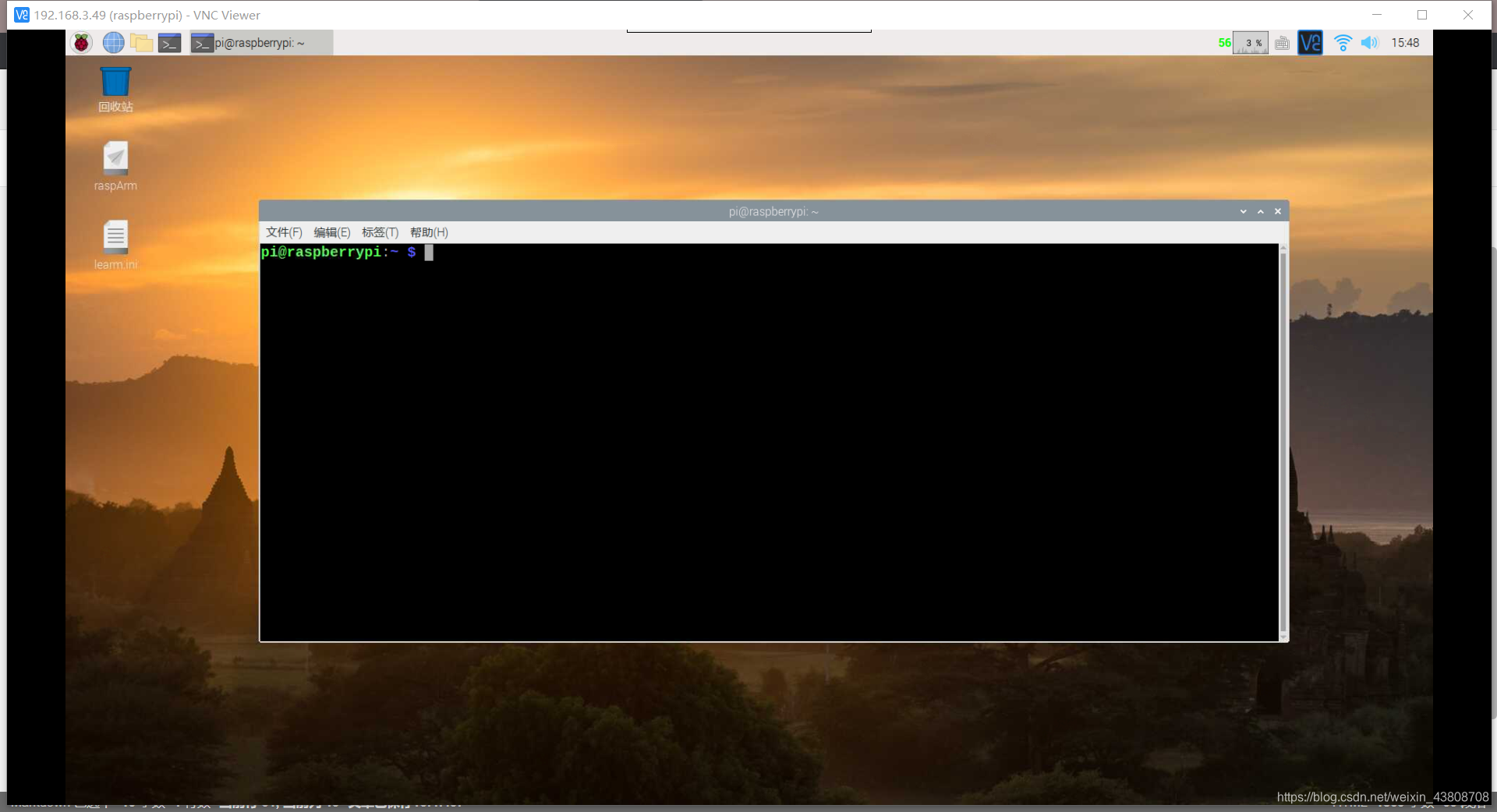
Task: Close the terminal window
Action: (x=1278, y=211)
